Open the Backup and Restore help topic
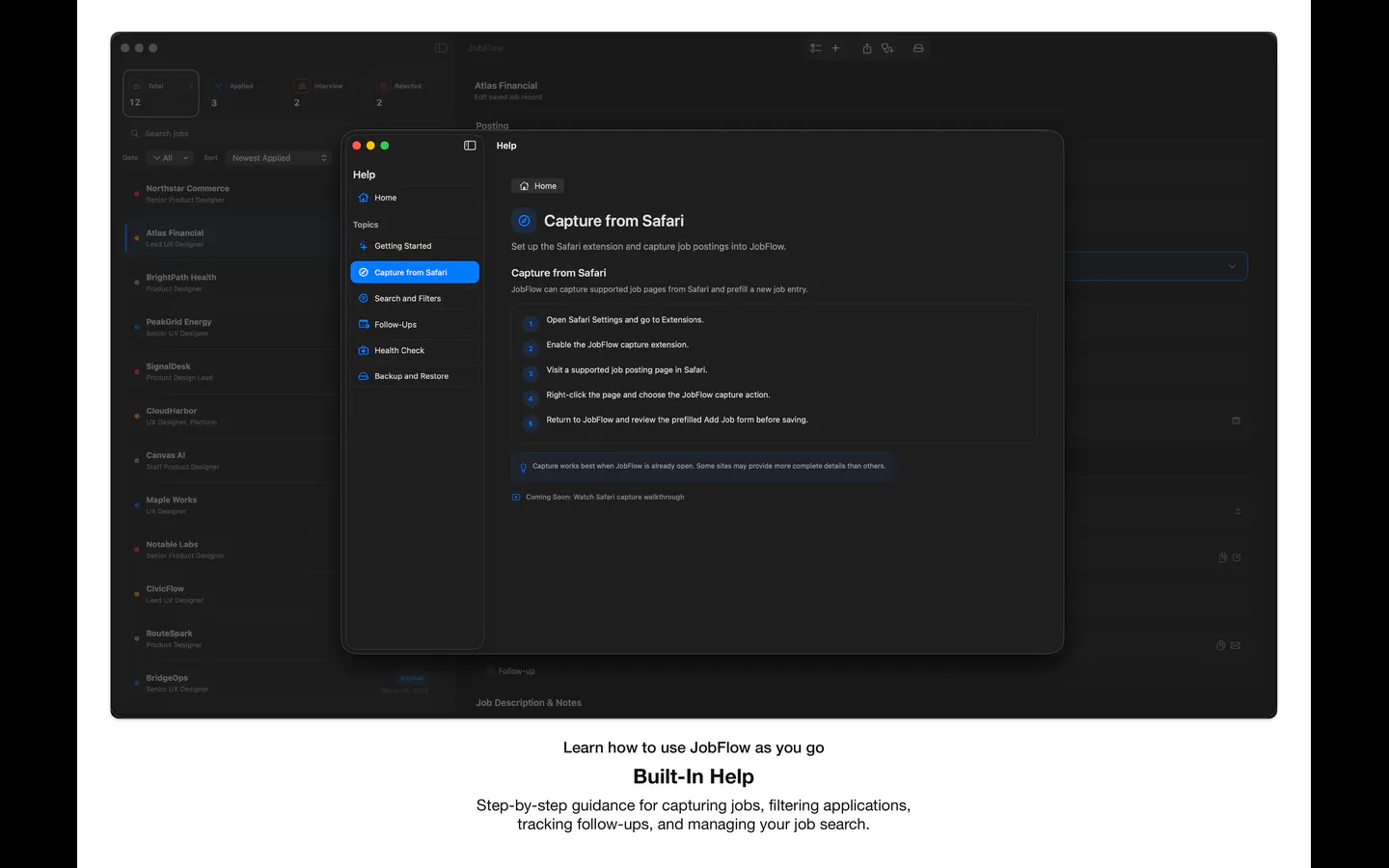Viewport: 1389px width, 868px height. click(x=415, y=376)
